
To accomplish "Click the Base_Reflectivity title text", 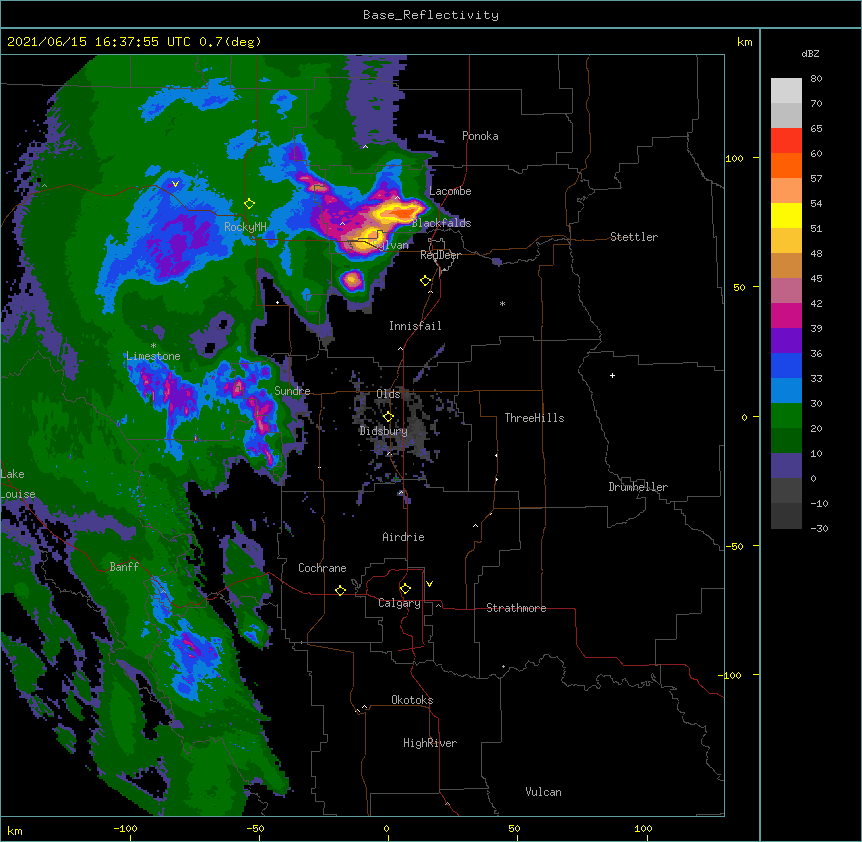I will 431,15.
